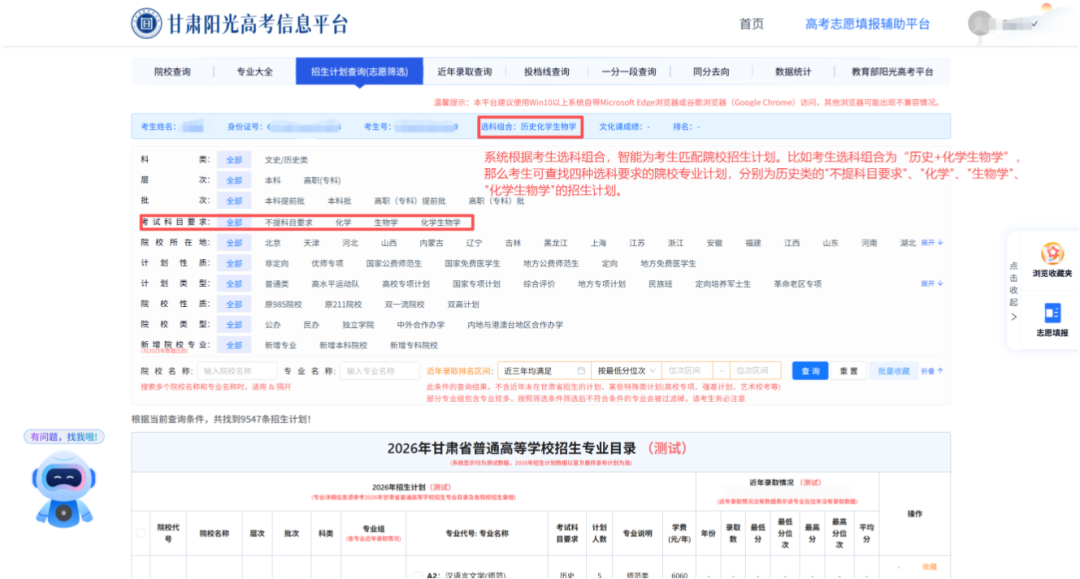The image size is (1080, 579).
Task: Select 招生计划查询(志愿筛选) tab
Action: click(x=359, y=72)
